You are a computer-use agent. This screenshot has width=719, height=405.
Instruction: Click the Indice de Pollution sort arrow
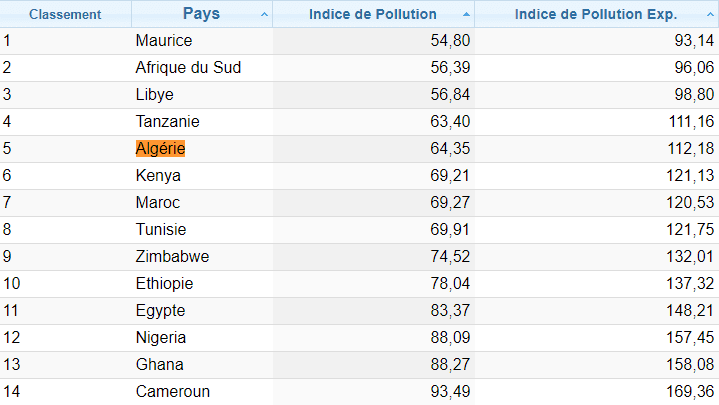tap(467, 15)
